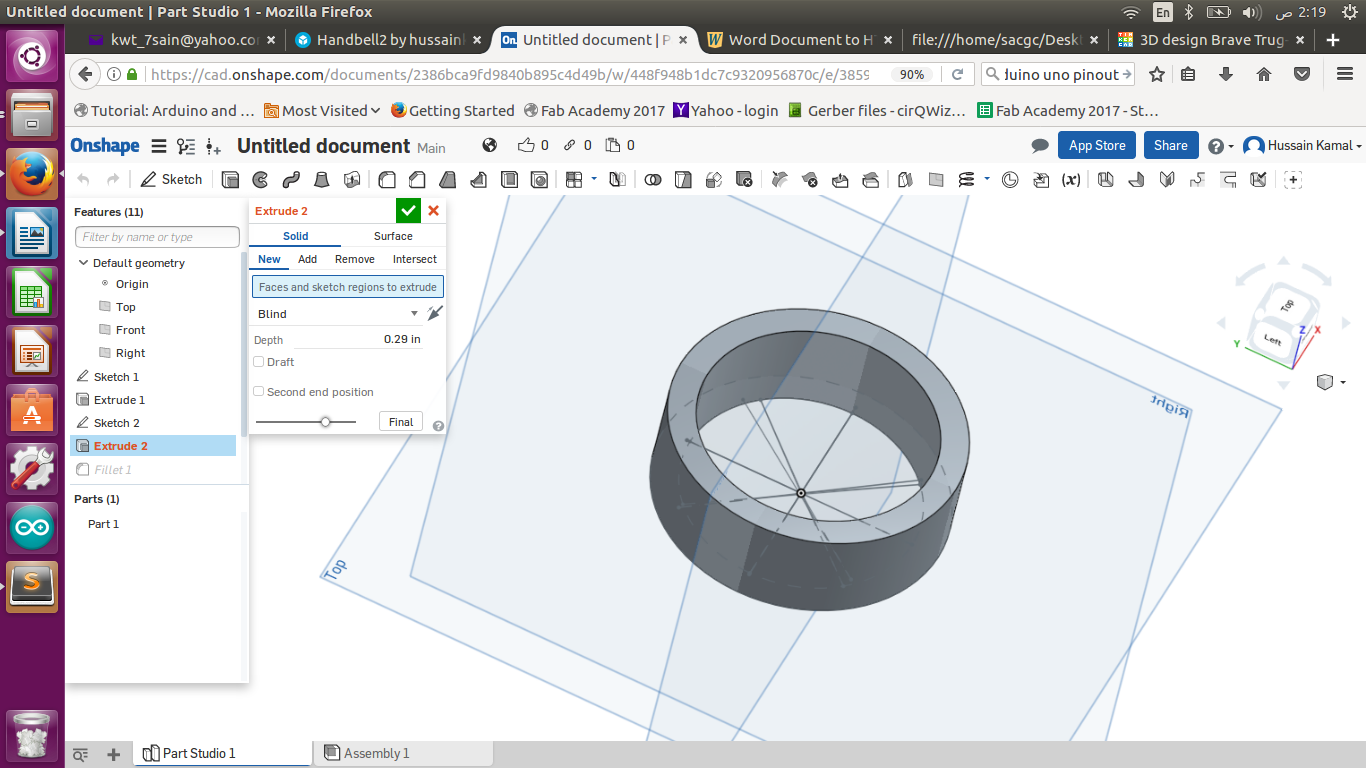Click the rollback slider handle
Screen dimensions: 1366x768
pos(326,422)
